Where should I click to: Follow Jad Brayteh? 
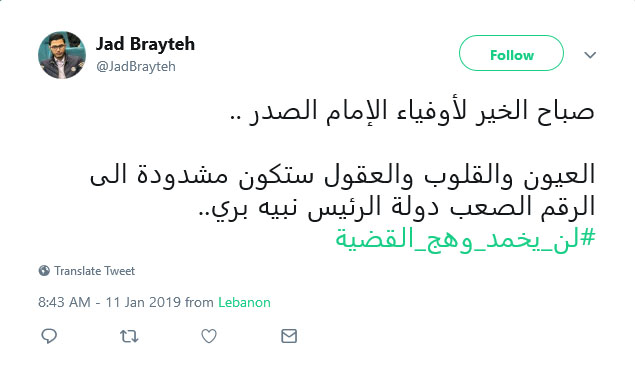(511, 53)
